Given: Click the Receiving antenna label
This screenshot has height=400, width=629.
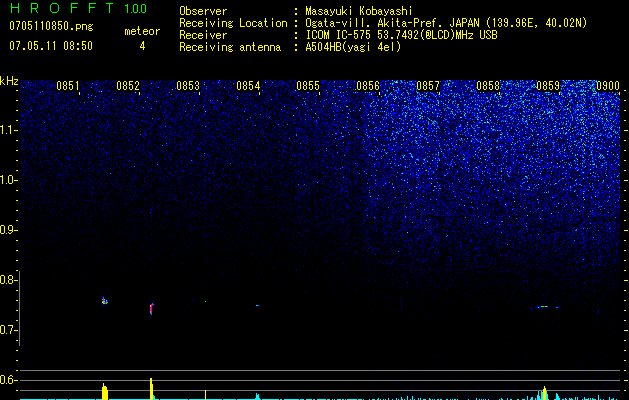Looking at the screenshot, I should tap(230, 47).
